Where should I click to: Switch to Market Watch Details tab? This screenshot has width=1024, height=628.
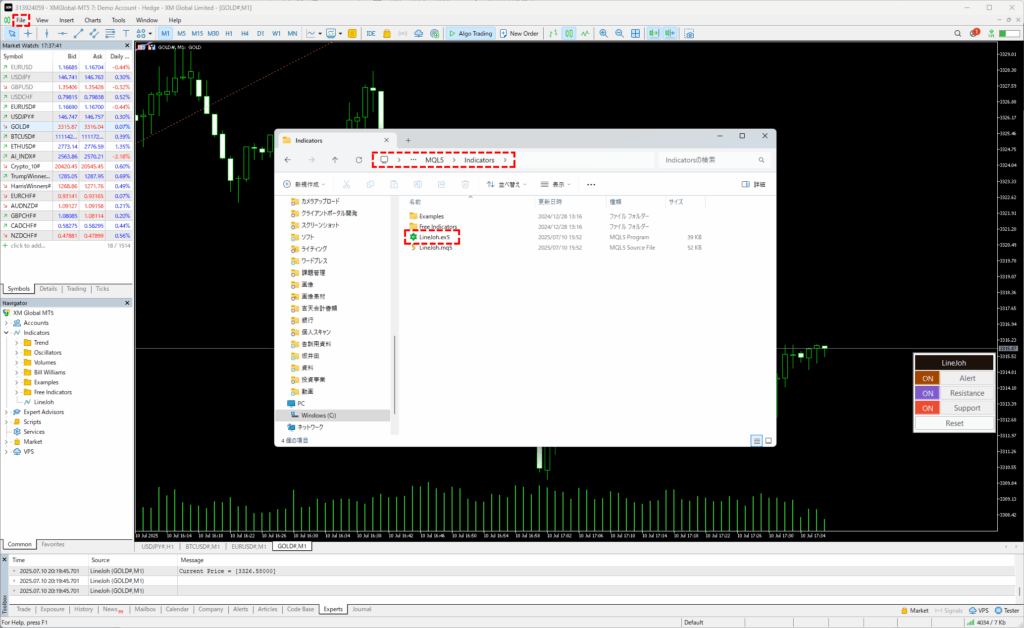48,289
